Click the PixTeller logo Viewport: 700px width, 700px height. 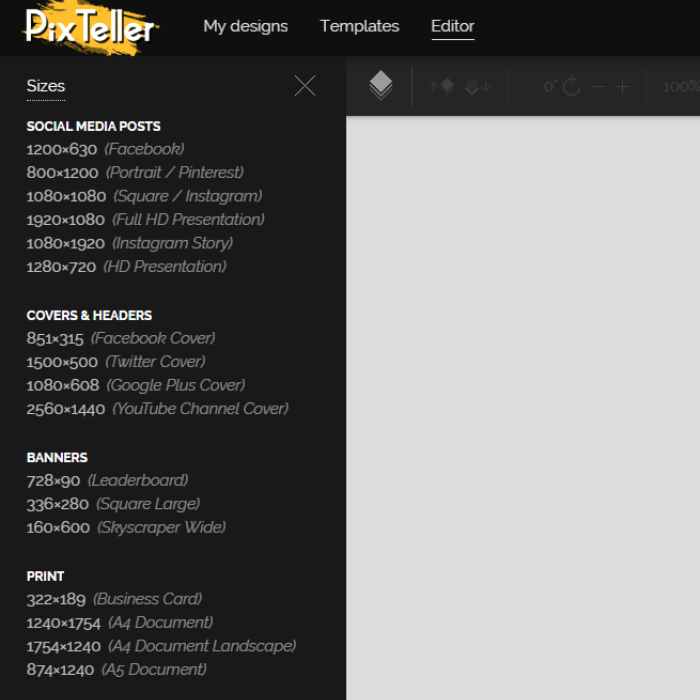91,27
